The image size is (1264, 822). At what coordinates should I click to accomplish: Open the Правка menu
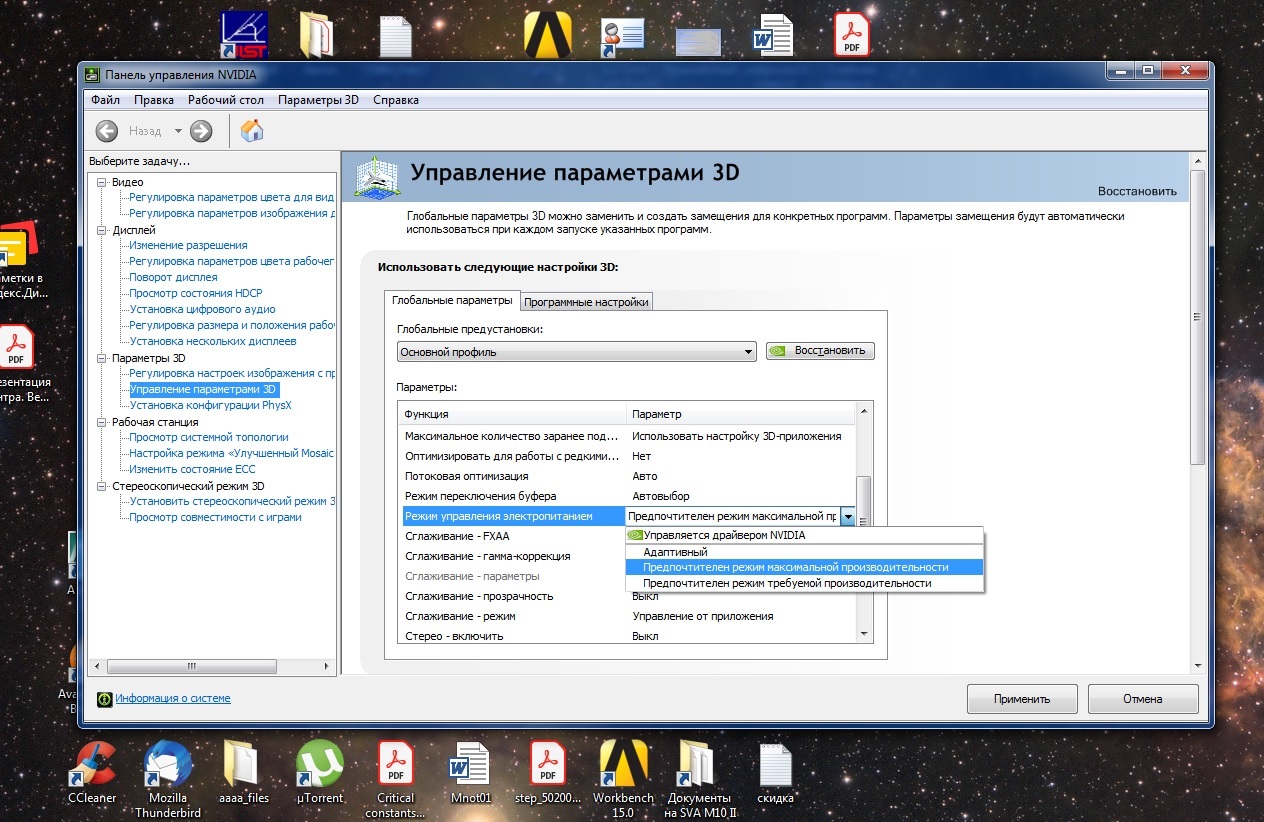pos(154,100)
